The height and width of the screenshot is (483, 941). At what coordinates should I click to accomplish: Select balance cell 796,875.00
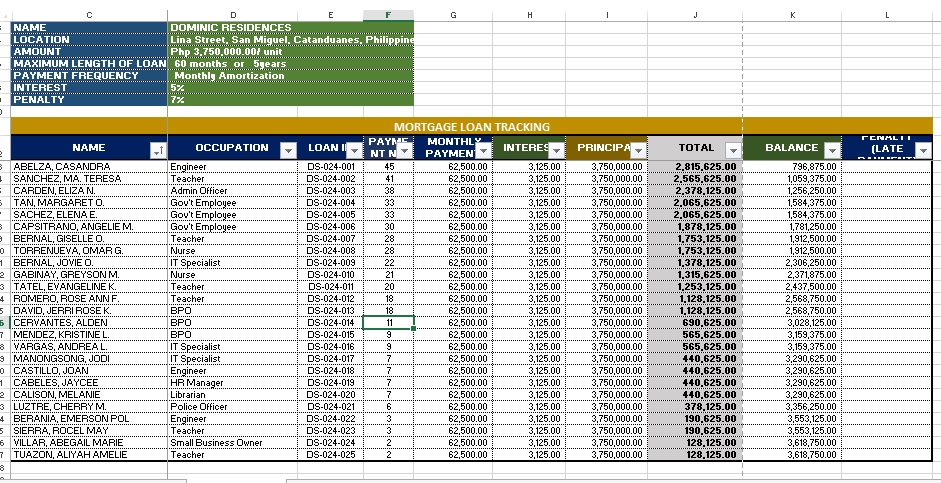792,167
